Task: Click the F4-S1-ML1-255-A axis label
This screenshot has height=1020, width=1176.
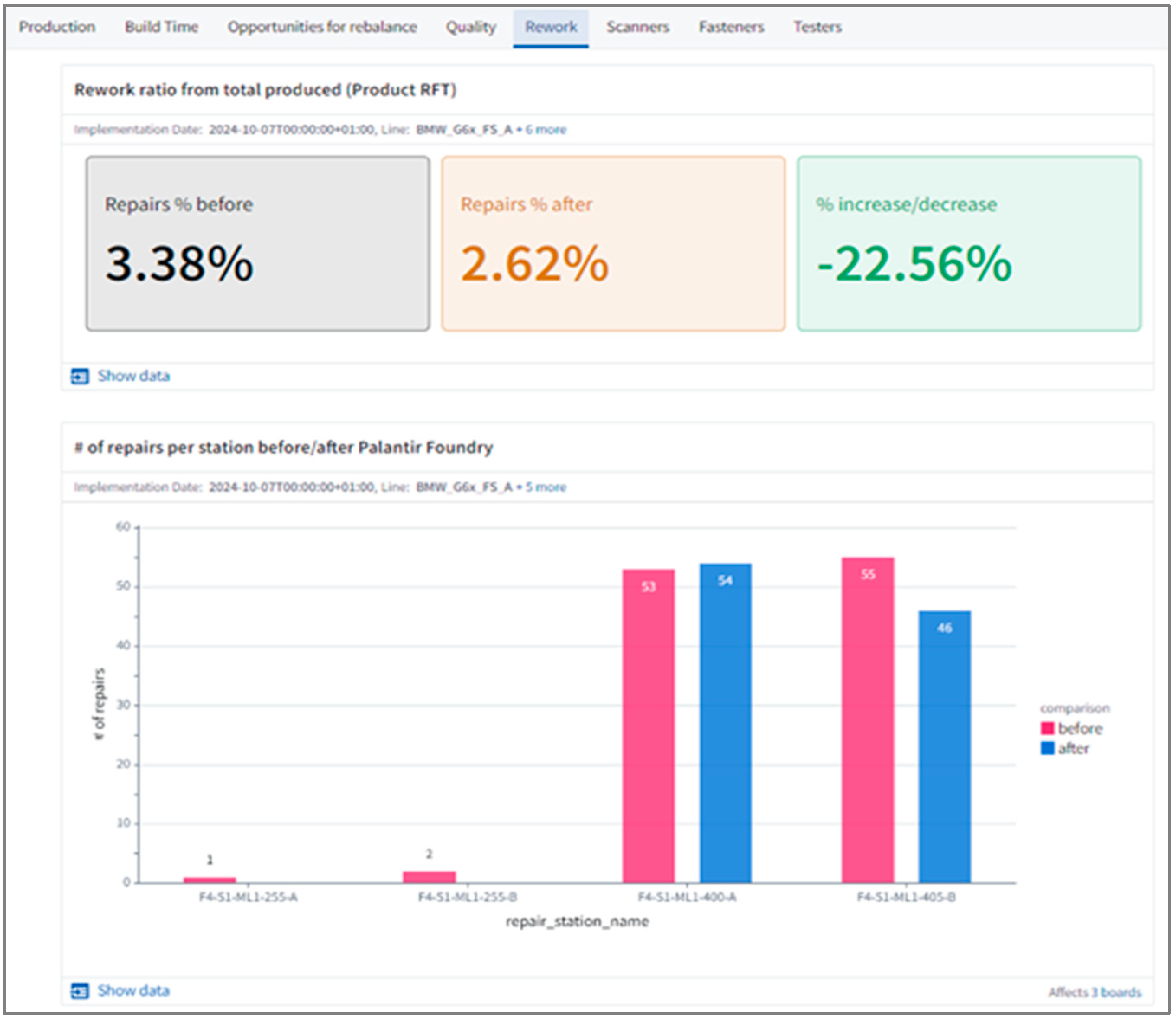Action: click(x=248, y=897)
